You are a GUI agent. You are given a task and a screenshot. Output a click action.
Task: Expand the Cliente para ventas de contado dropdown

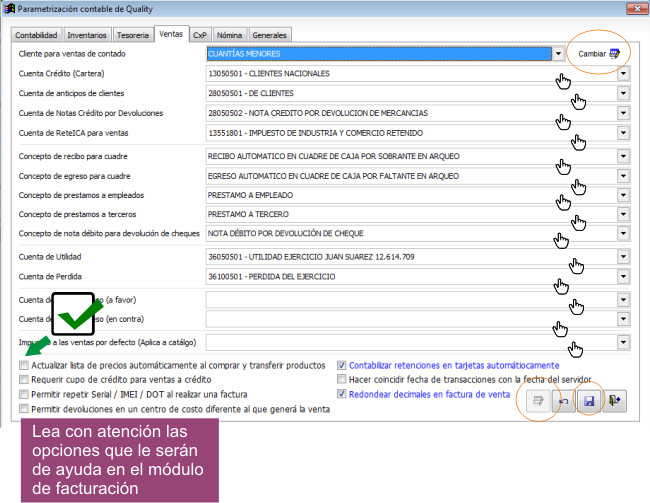[x=558, y=53]
